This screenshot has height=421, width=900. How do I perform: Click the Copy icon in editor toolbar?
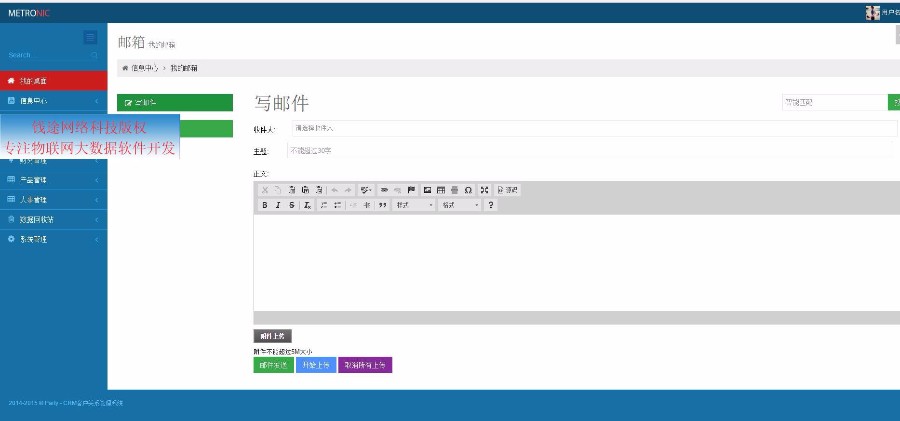pyautogui.click(x=278, y=190)
